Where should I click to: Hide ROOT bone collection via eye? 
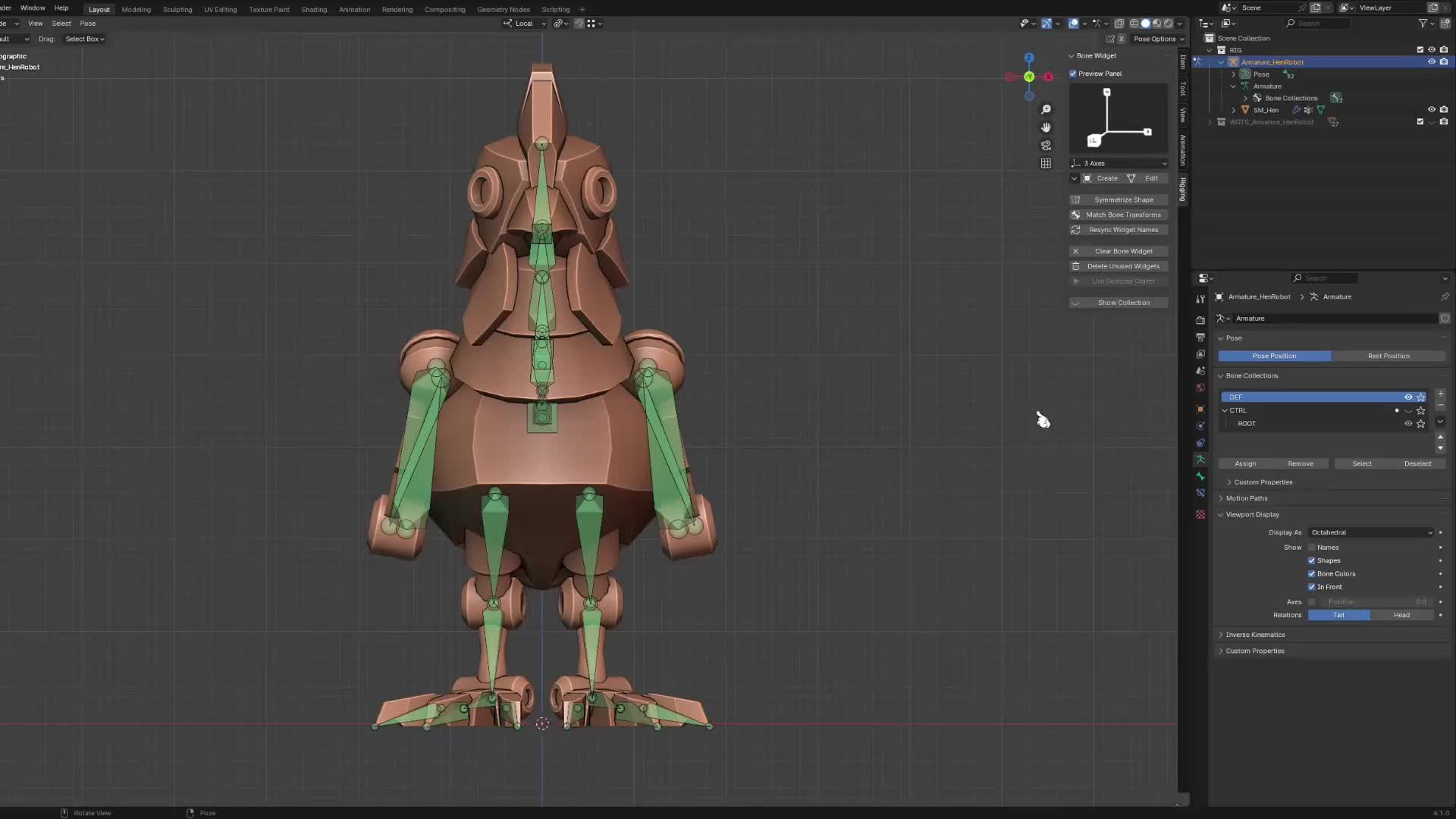tap(1408, 424)
